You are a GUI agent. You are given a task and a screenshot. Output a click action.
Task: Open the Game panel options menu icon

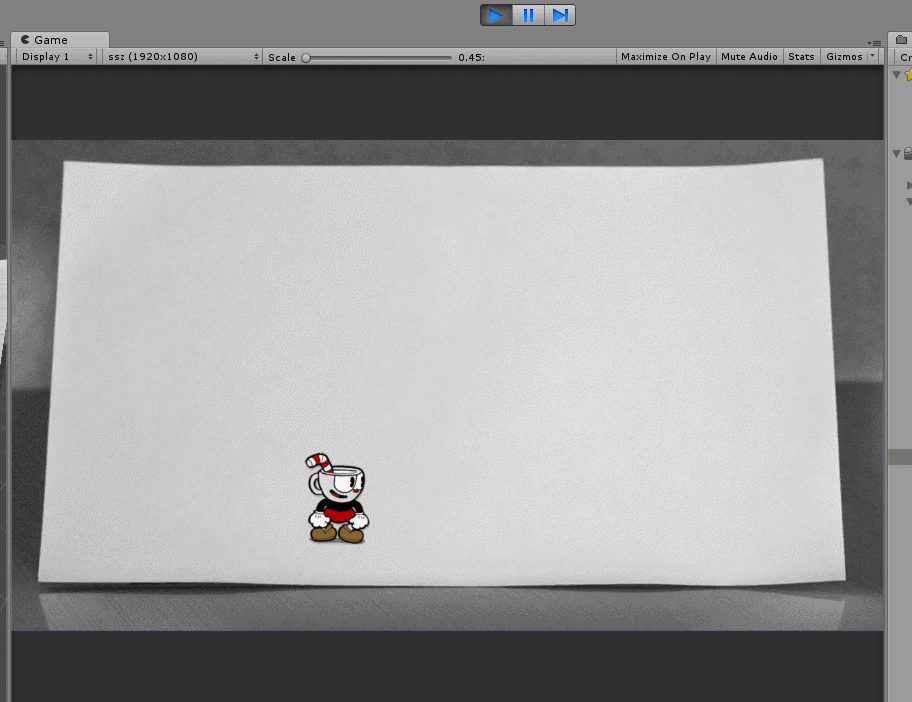(874, 43)
